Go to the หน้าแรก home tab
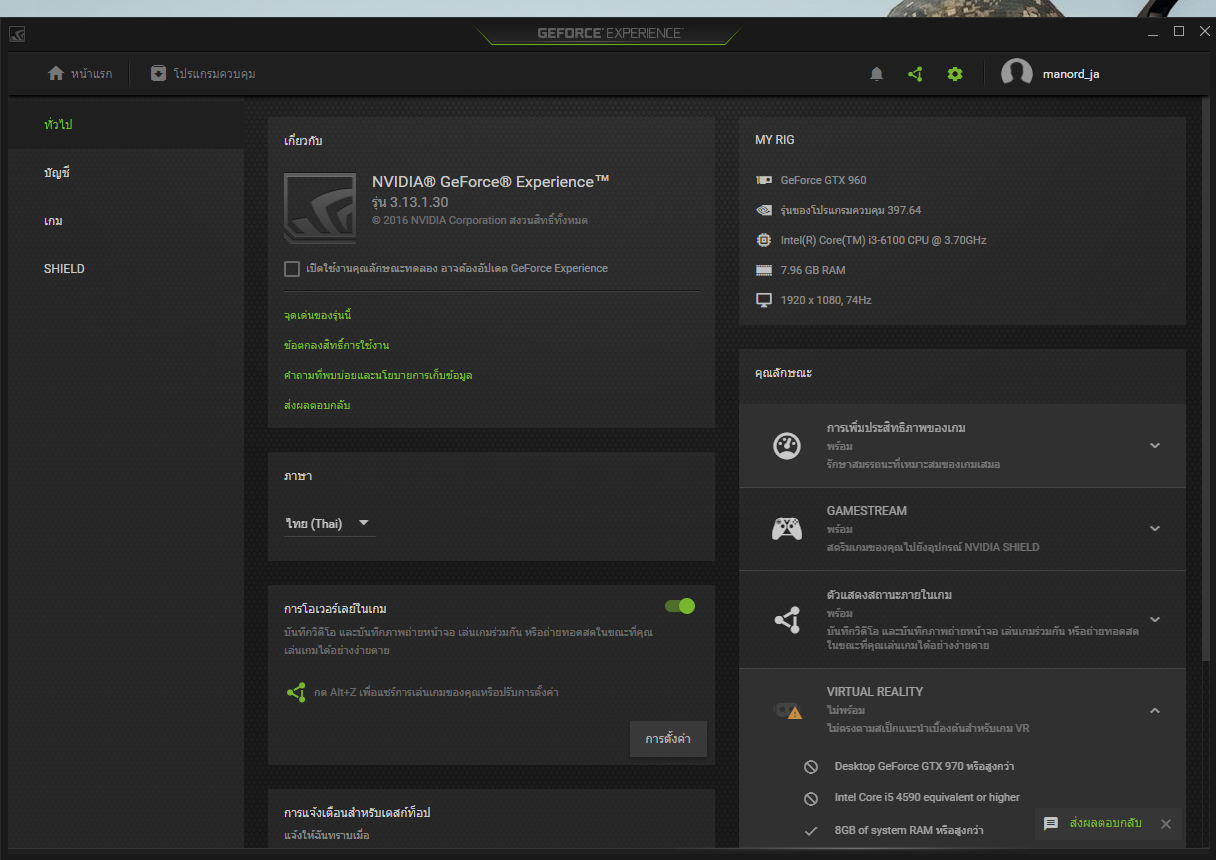Image resolution: width=1216 pixels, height=860 pixels. click(80, 74)
